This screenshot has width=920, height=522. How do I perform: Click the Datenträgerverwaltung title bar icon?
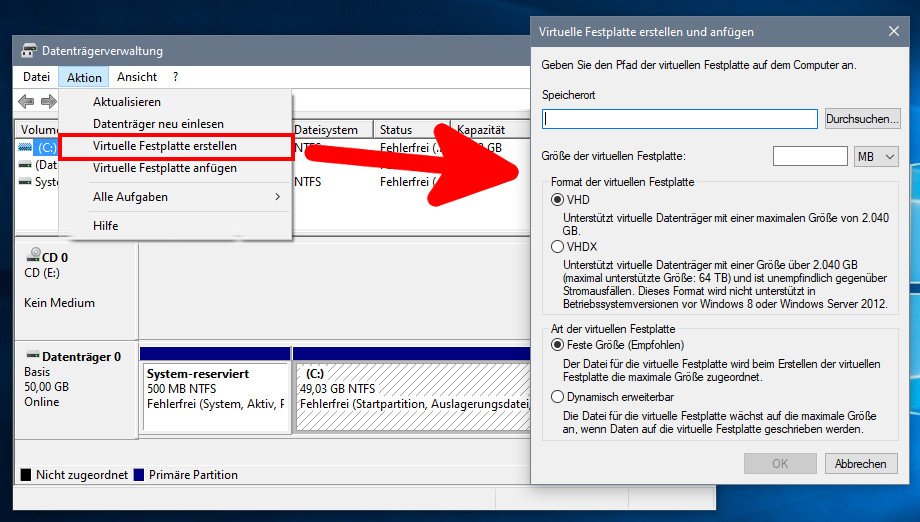click(28, 51)
